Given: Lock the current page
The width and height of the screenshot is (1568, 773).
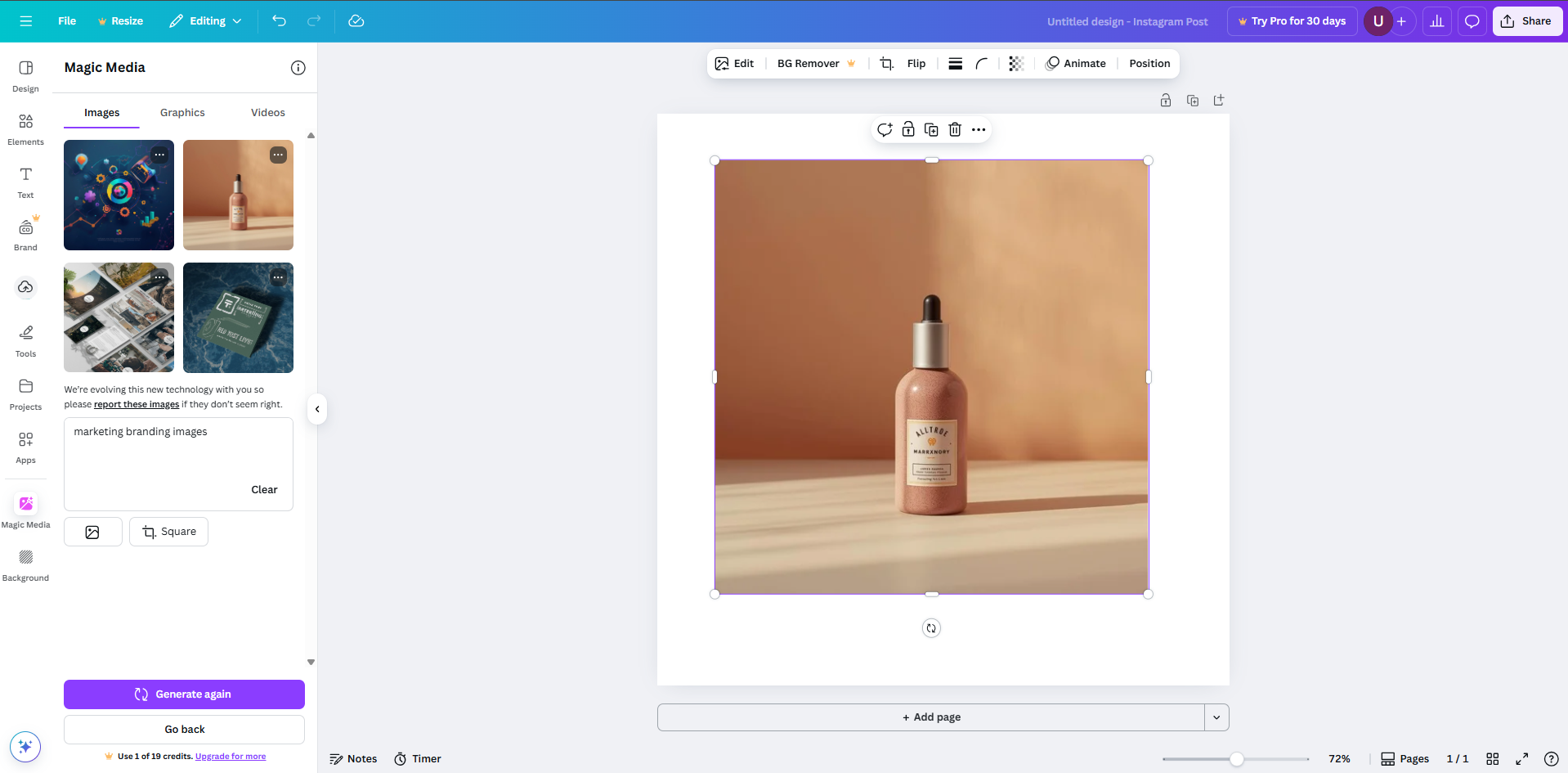Looking at the screenshot, I should point(1166,100).
